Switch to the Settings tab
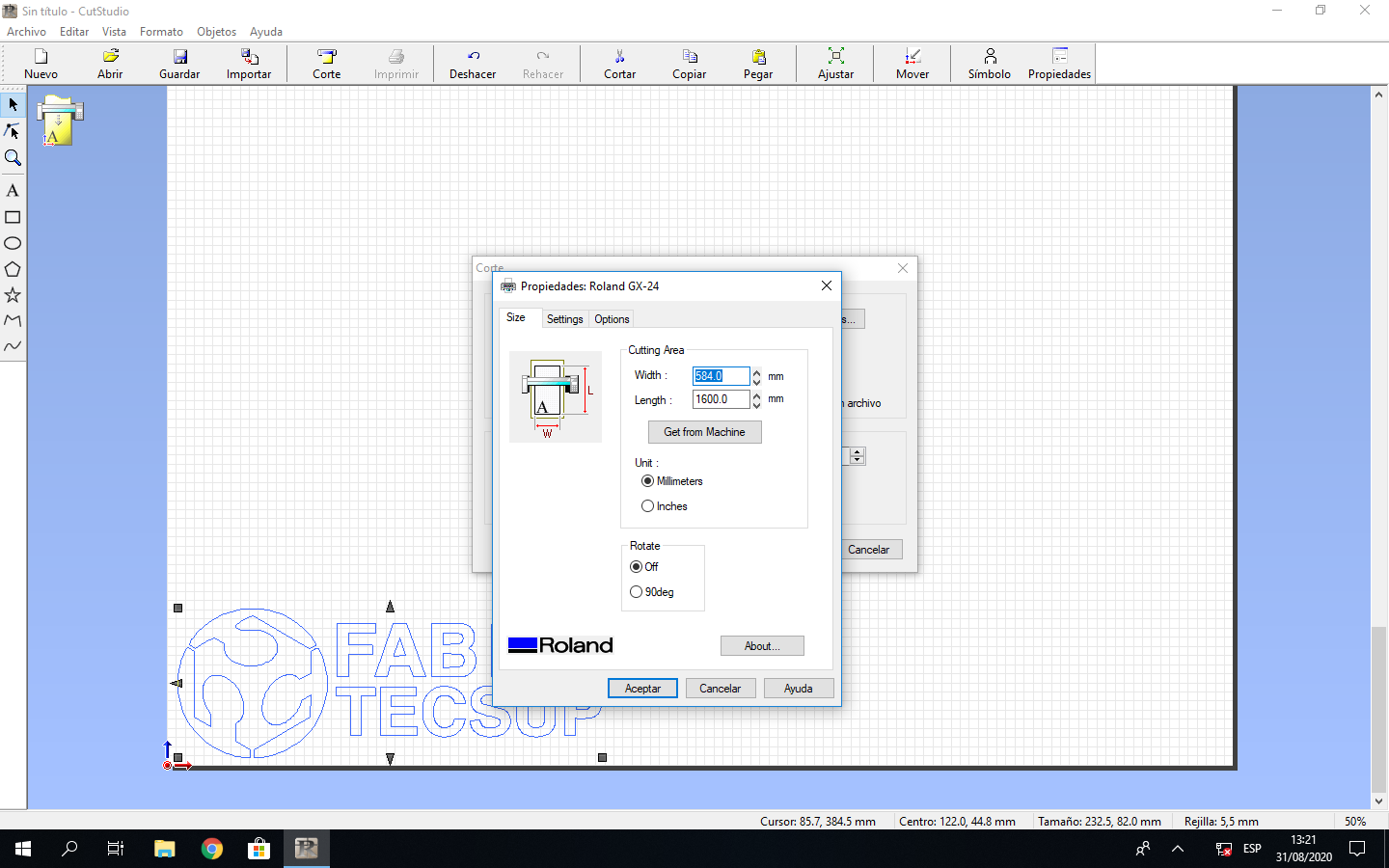The width and height of the screenshot is (1389, 868). point(565,319)
